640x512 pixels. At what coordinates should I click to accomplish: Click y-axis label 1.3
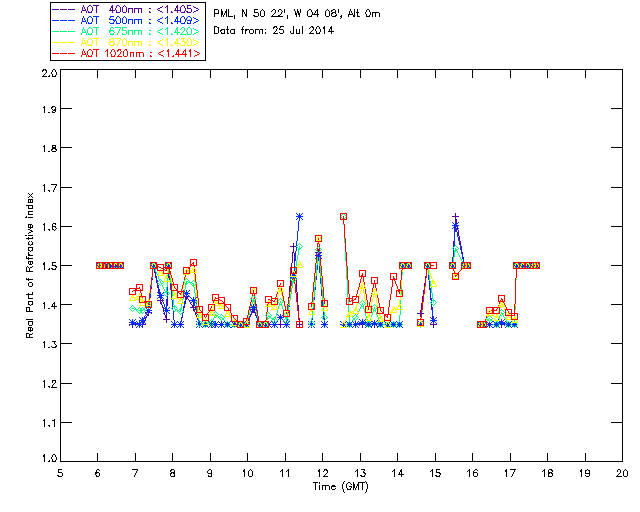49,344
